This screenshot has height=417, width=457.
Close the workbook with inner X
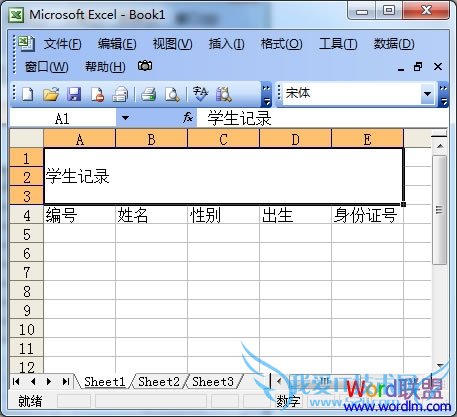pos(438,67)
